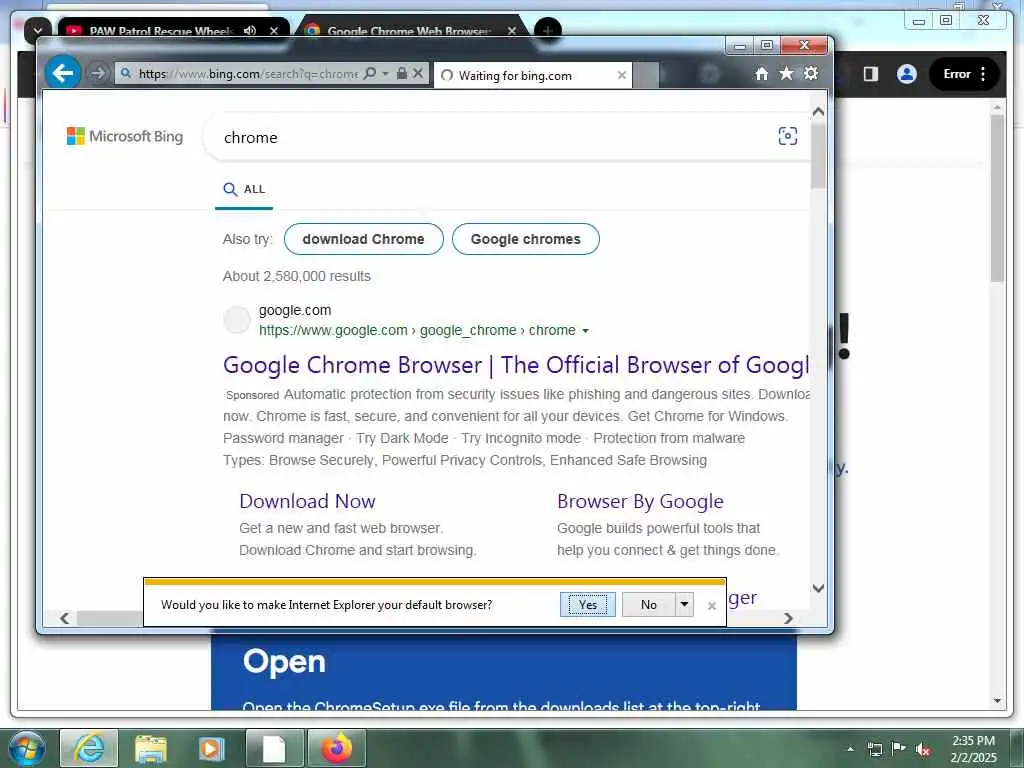Click the IE vertical scrollbar down arrow

click(x=818, y=588)
